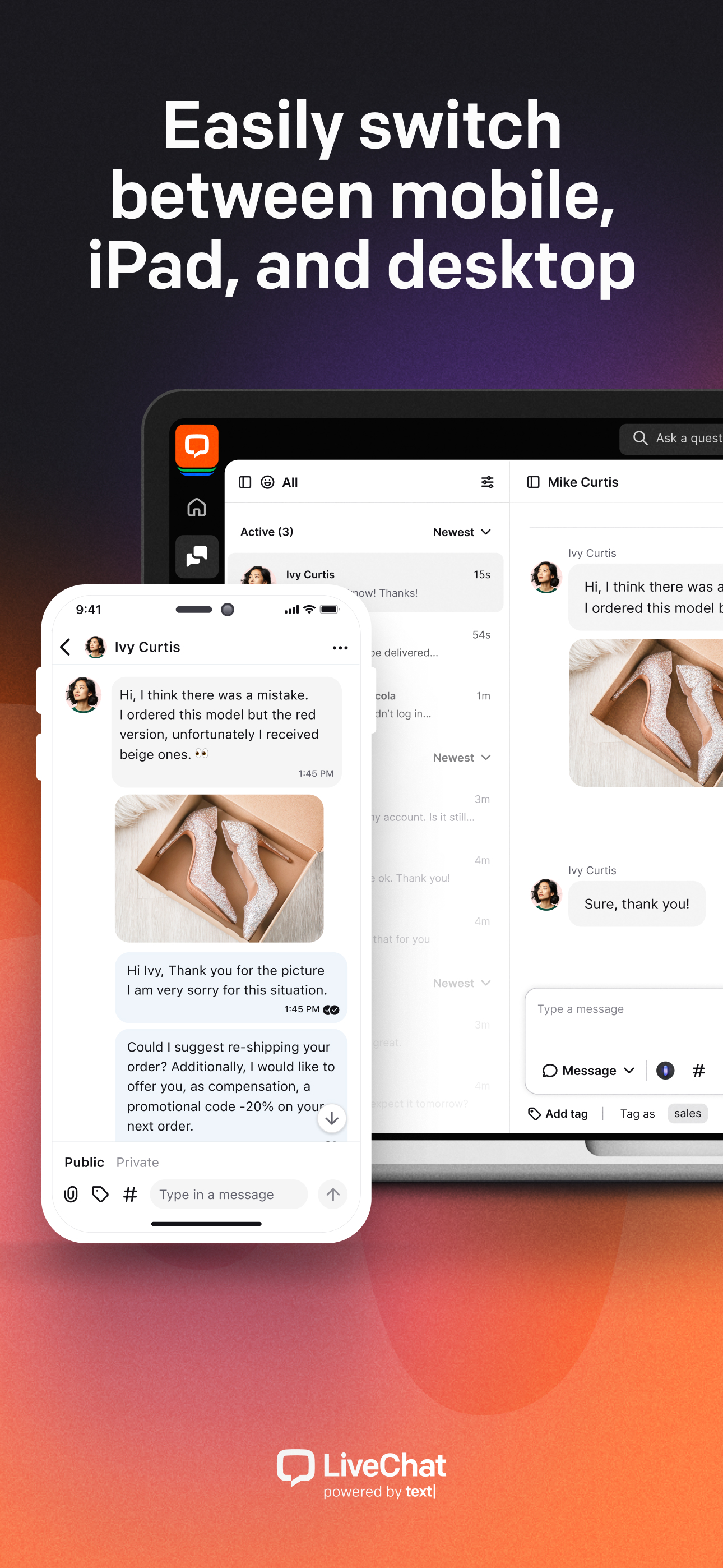Select the Public tab on phone
The image size is (723, 1568).
coord(85,1162)
